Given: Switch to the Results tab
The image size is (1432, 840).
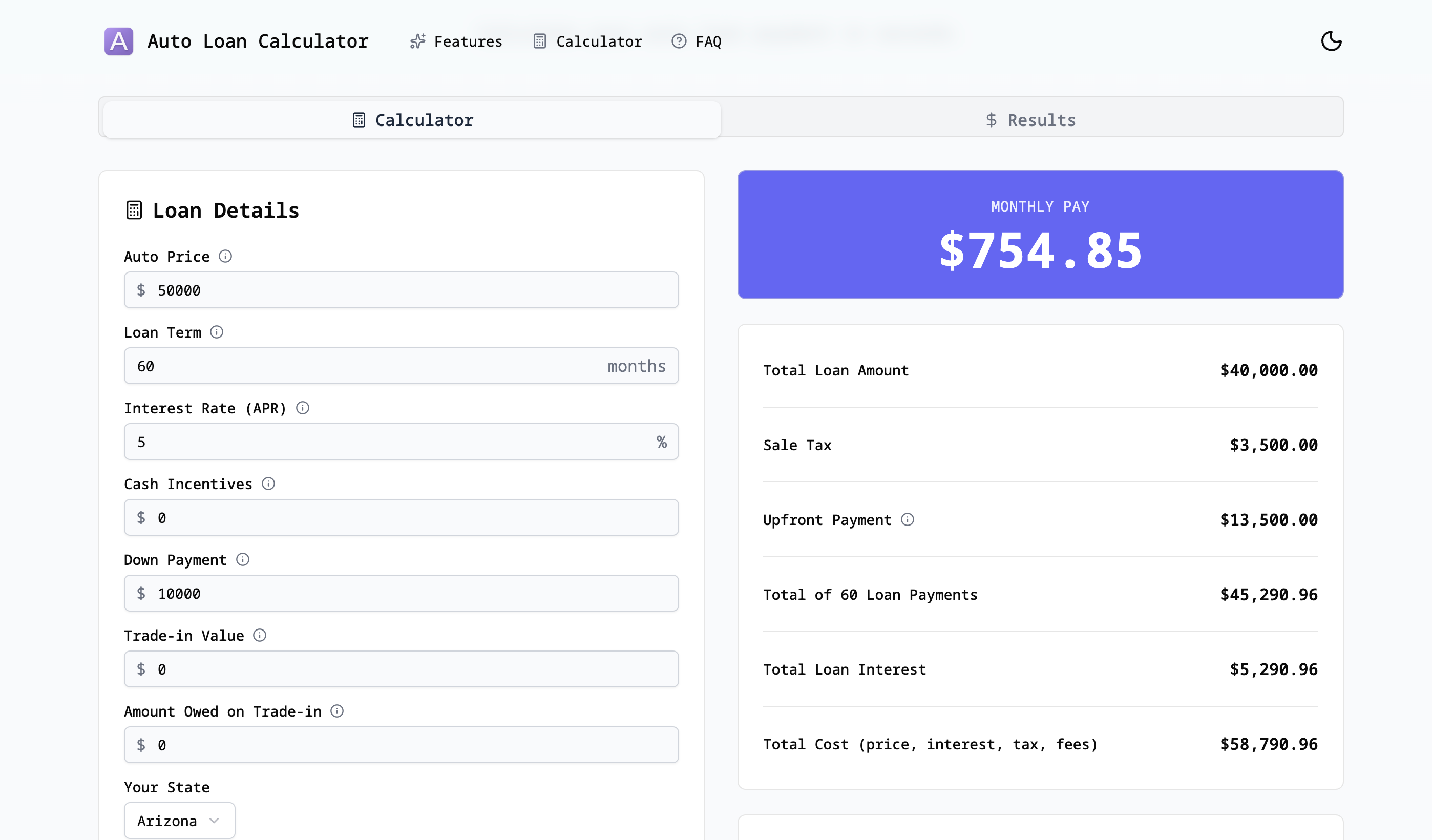Looking at the screenshot, I should (1031, 119).
